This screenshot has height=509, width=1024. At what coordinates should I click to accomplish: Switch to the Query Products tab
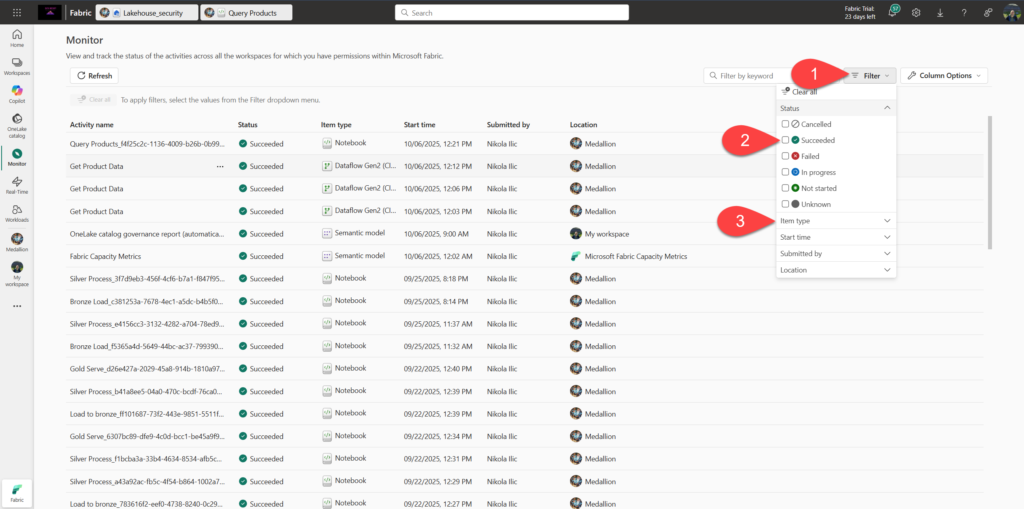pyautogui.click(x=246, y=13)
